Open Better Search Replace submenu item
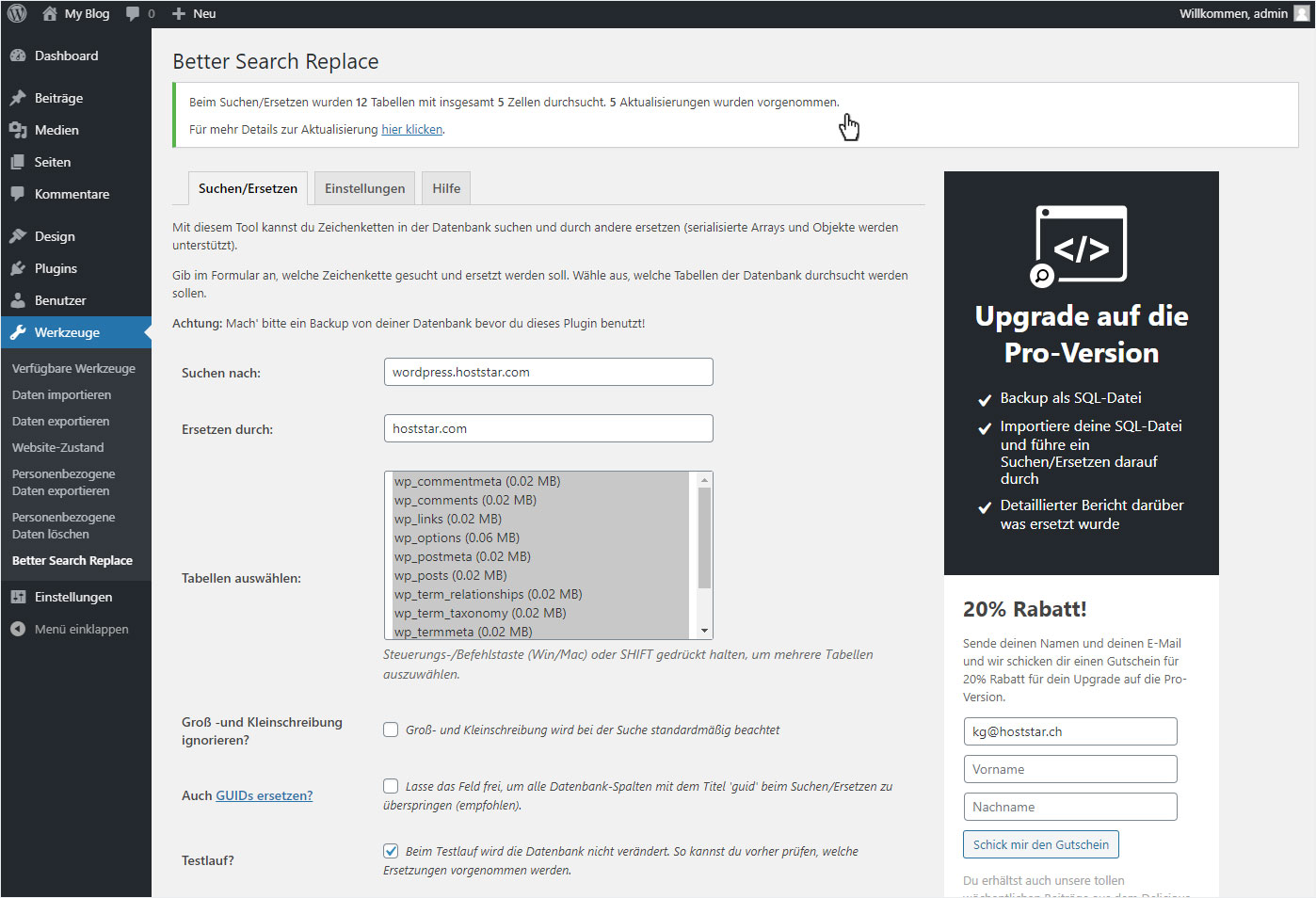Viewport: 1316px width, 898px height. pyautogui.click(x=72, y=560)
